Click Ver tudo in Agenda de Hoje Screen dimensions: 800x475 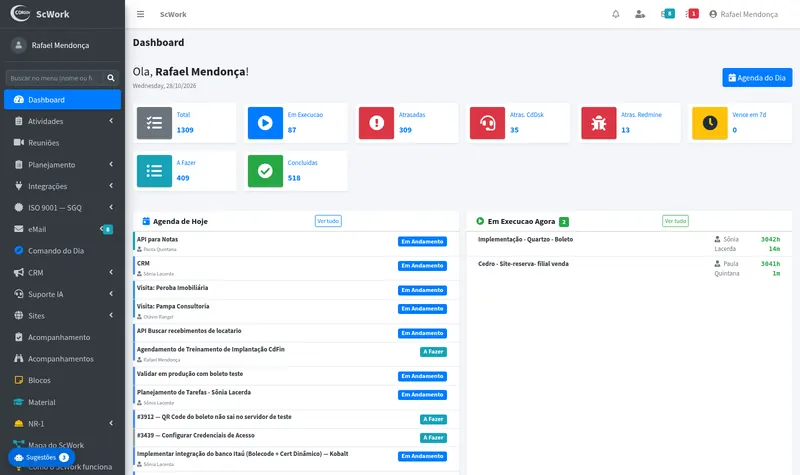point(328,221)
